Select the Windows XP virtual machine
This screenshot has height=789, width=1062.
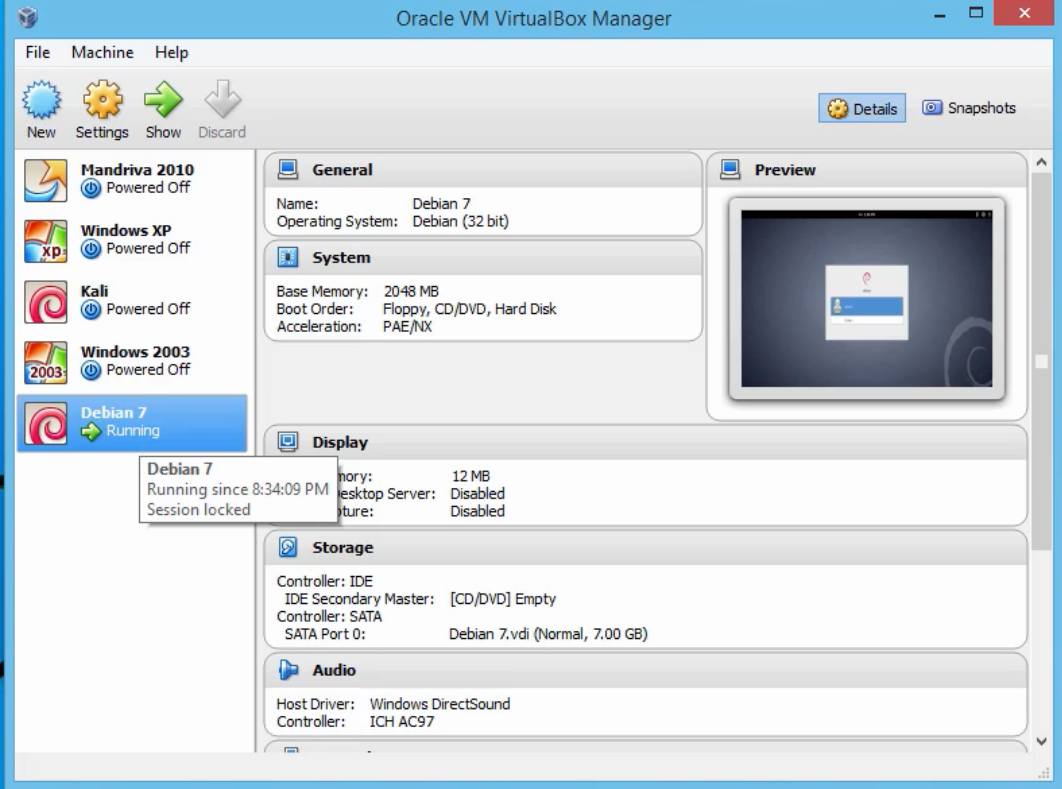pos(136,240)
